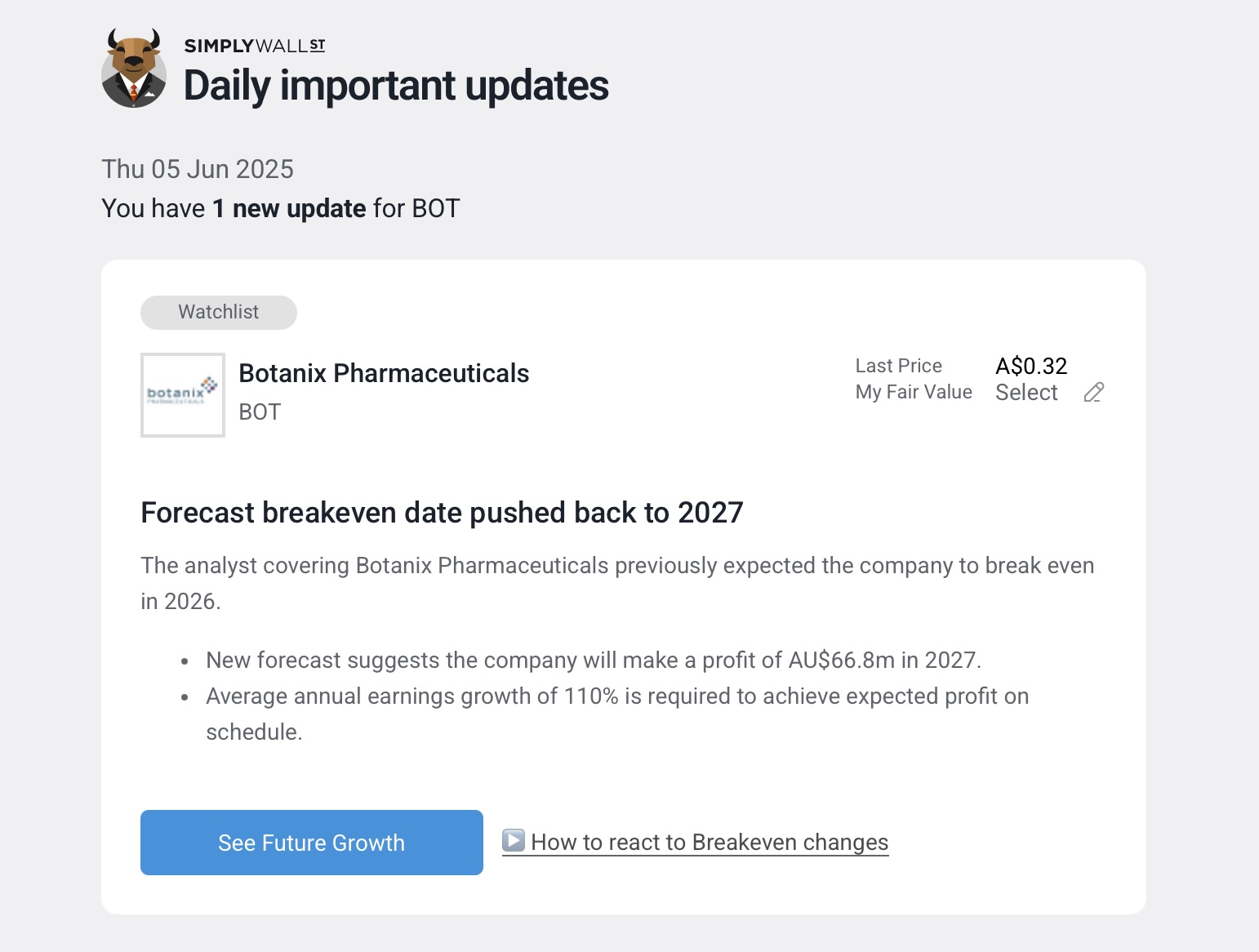This screenshot has height=952, width=1259.
Task: Click the pencil edit icon beside Select
Action: point(1094,393)
